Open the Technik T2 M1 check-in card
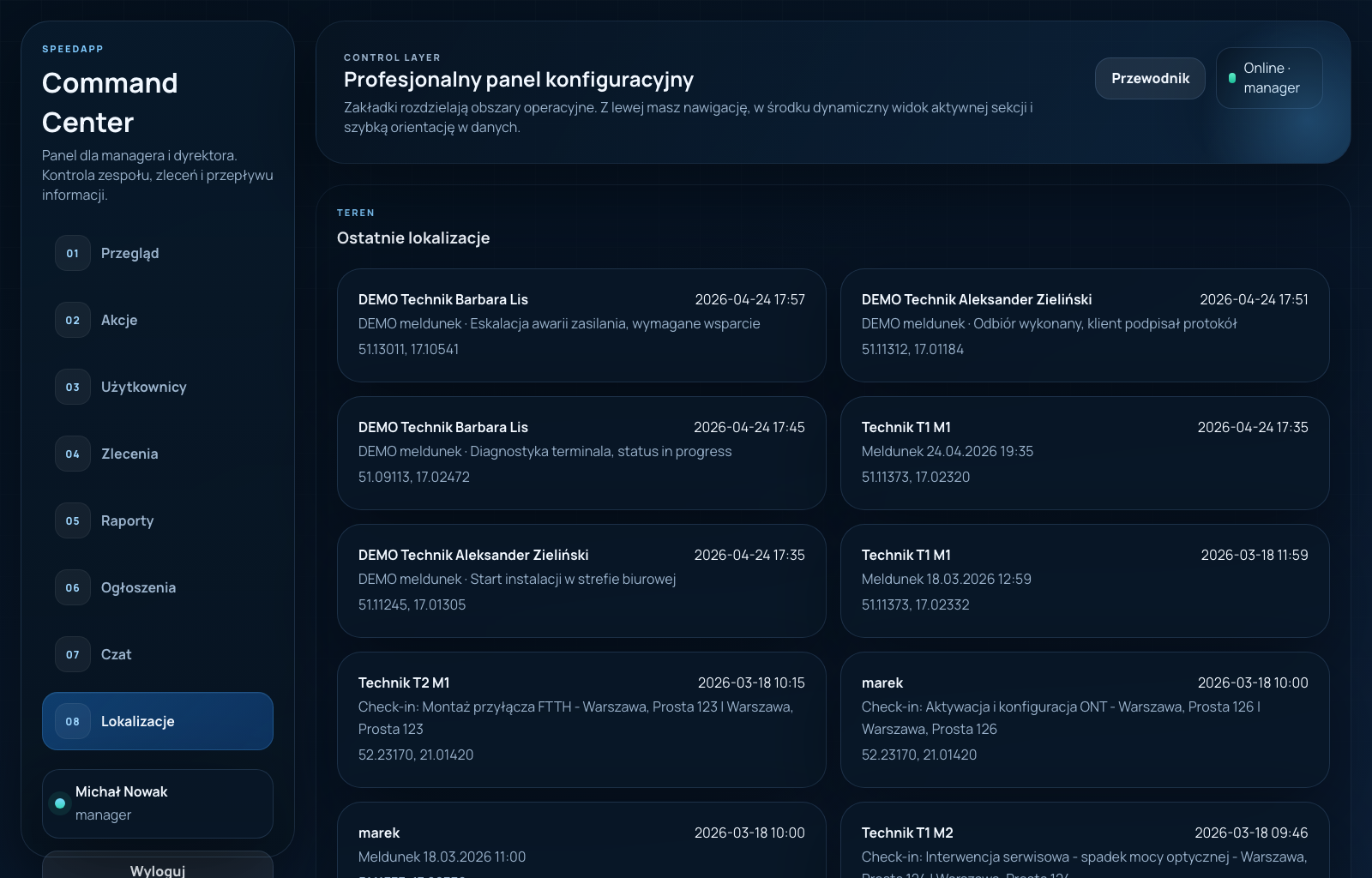Image resolution: width=1372 pixels, height=878 pixels. pos(581,719)
